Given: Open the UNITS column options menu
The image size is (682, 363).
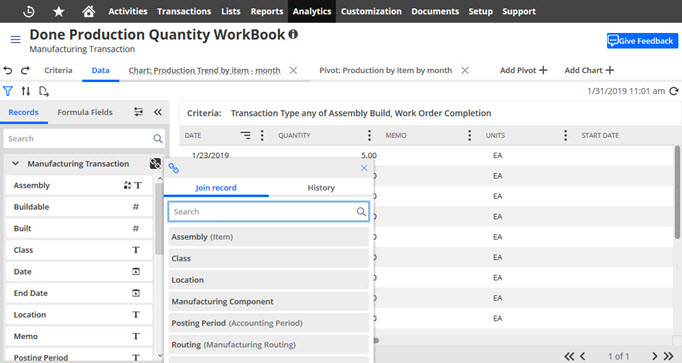Looking at the screenshot, I should [565, 136].
